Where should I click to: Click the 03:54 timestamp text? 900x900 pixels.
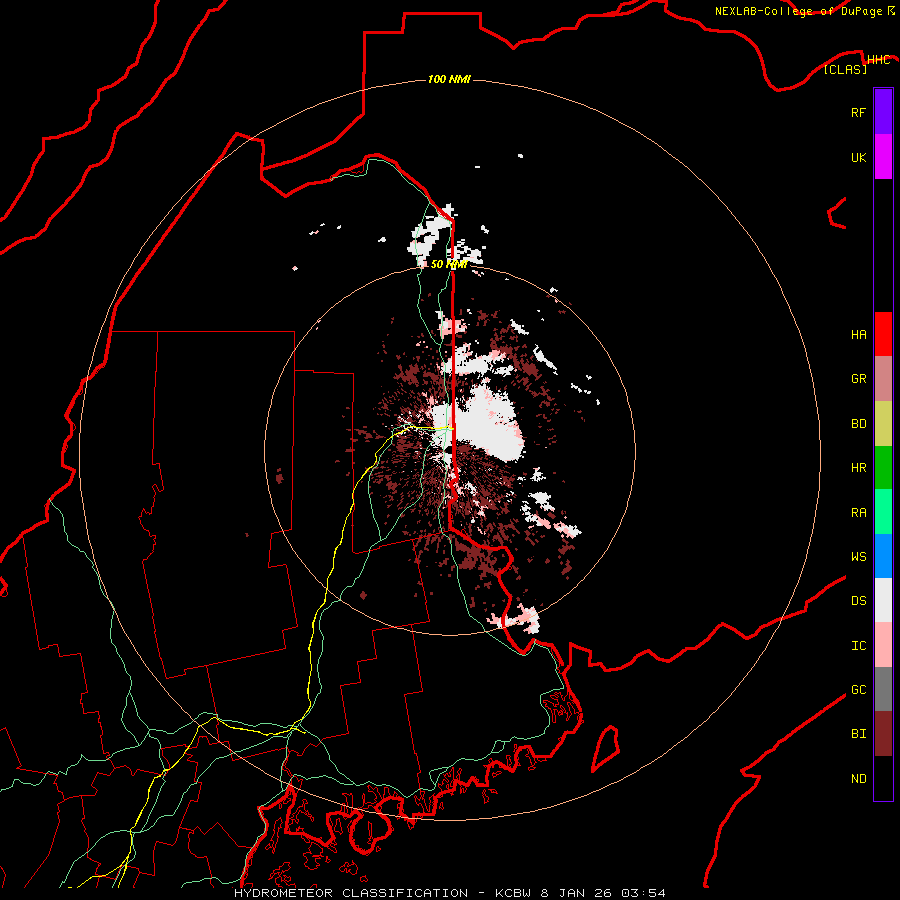(643, 893)
